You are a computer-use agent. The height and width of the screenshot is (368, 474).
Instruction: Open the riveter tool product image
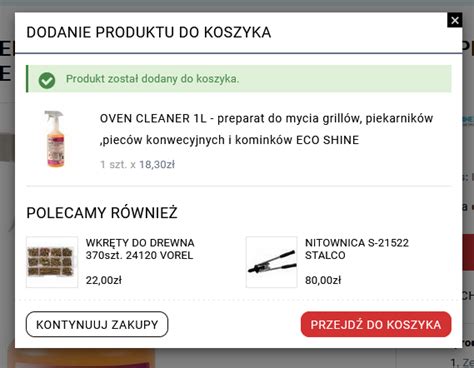[x=272, y=262]
